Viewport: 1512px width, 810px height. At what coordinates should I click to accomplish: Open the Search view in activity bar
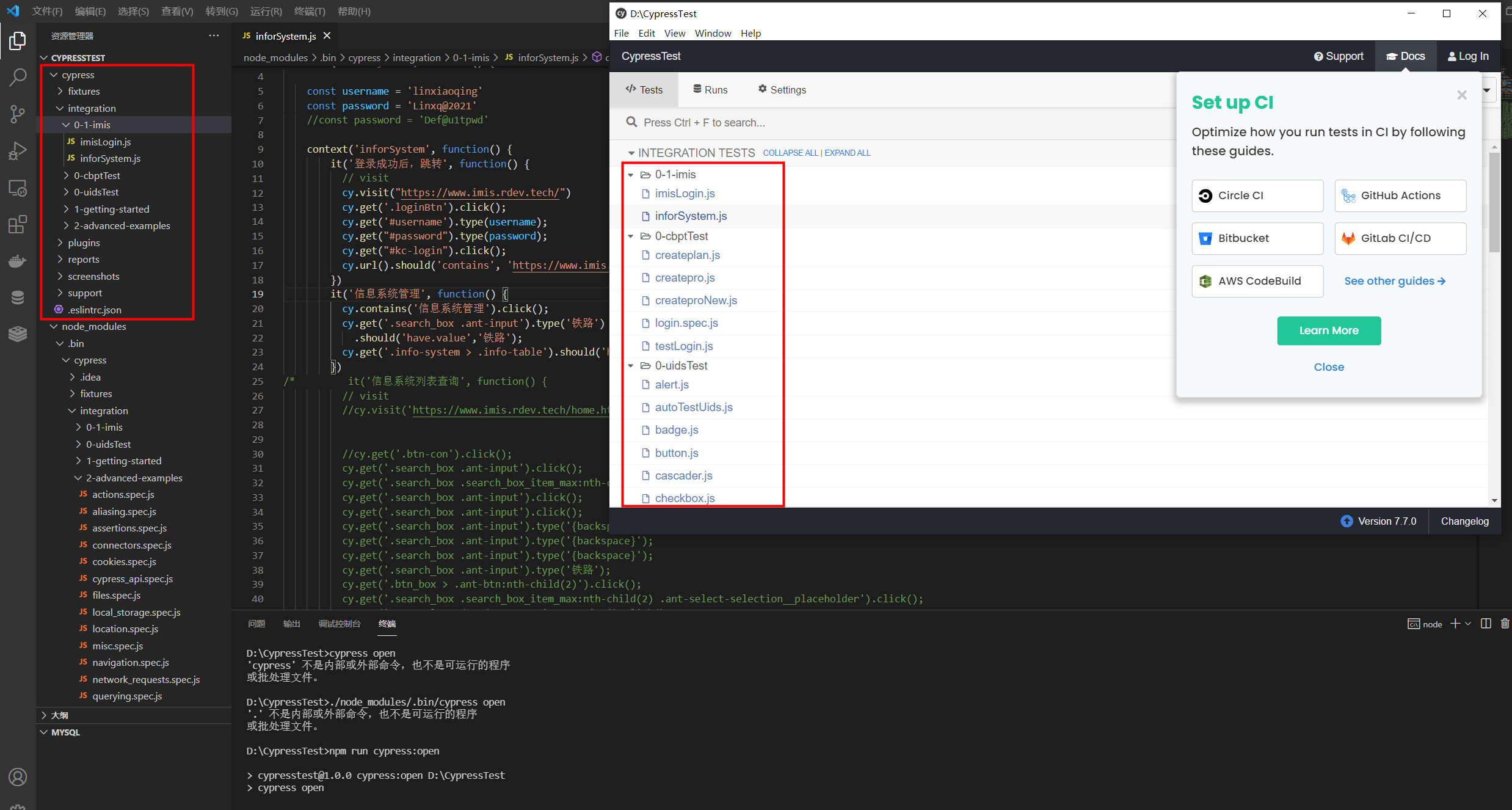(x=17, y=77)
